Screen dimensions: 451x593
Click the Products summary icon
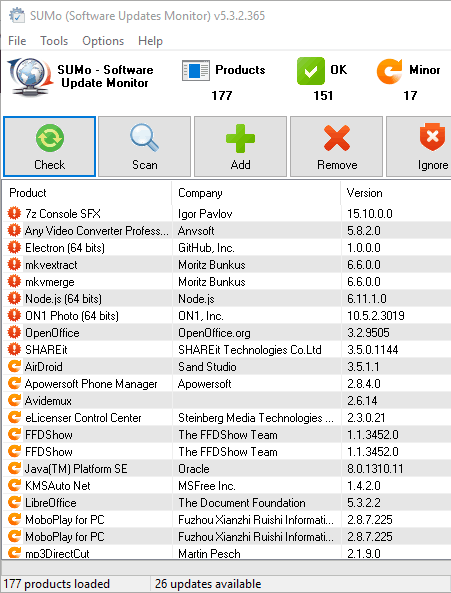(x=195, y=70)
